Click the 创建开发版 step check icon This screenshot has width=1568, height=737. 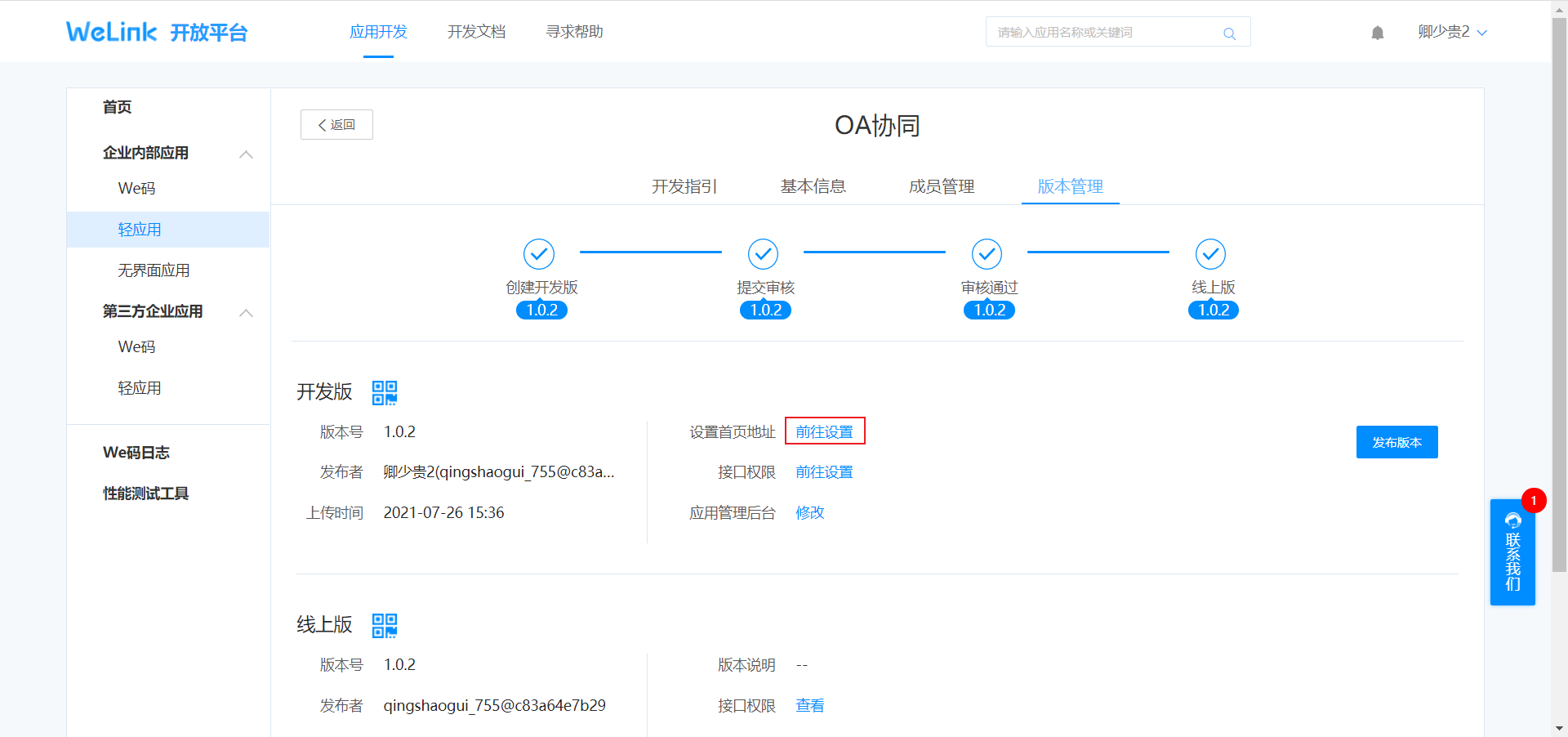tap(539, 254)
